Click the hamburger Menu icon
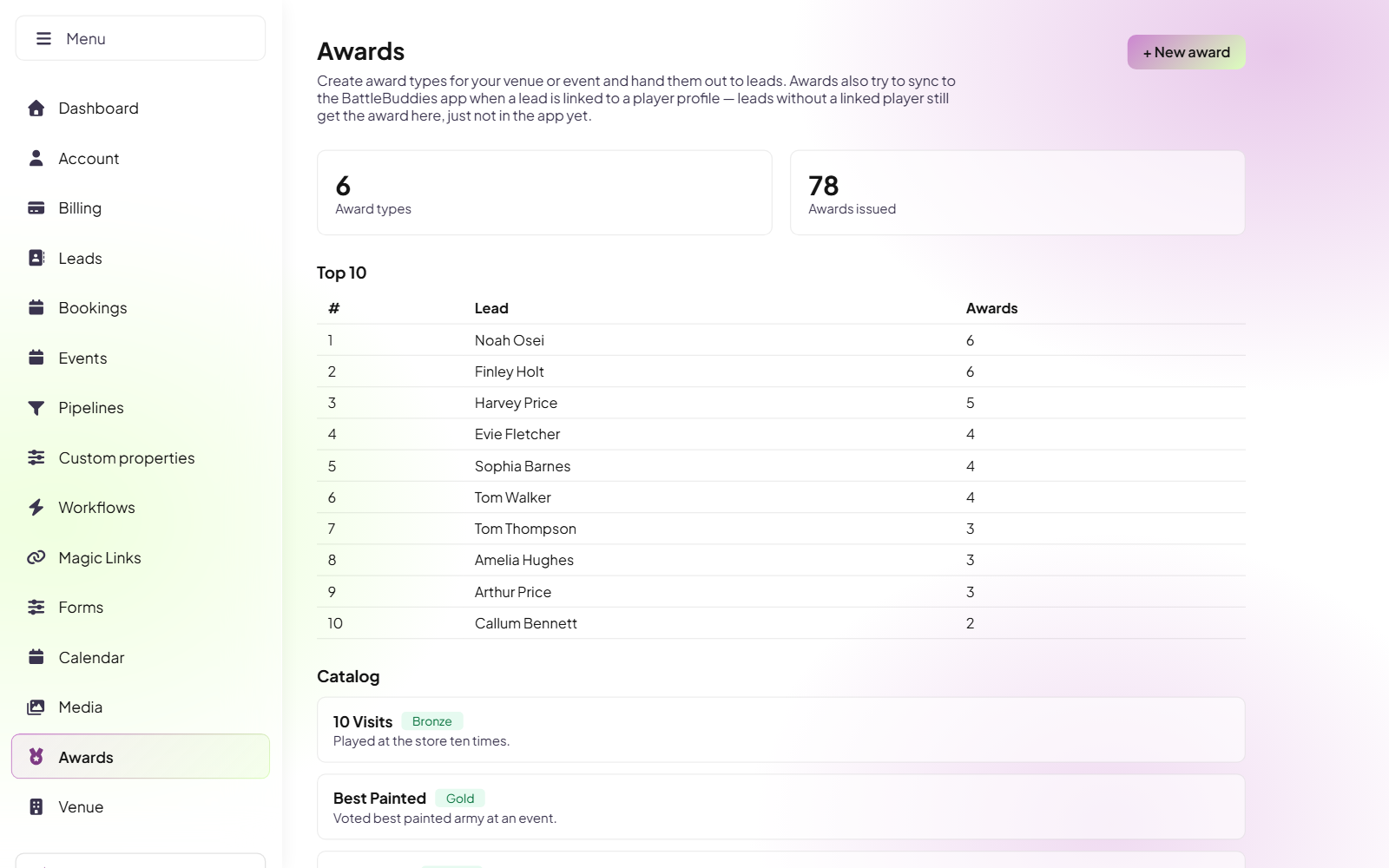1389x868 pixels. point(43,38)
